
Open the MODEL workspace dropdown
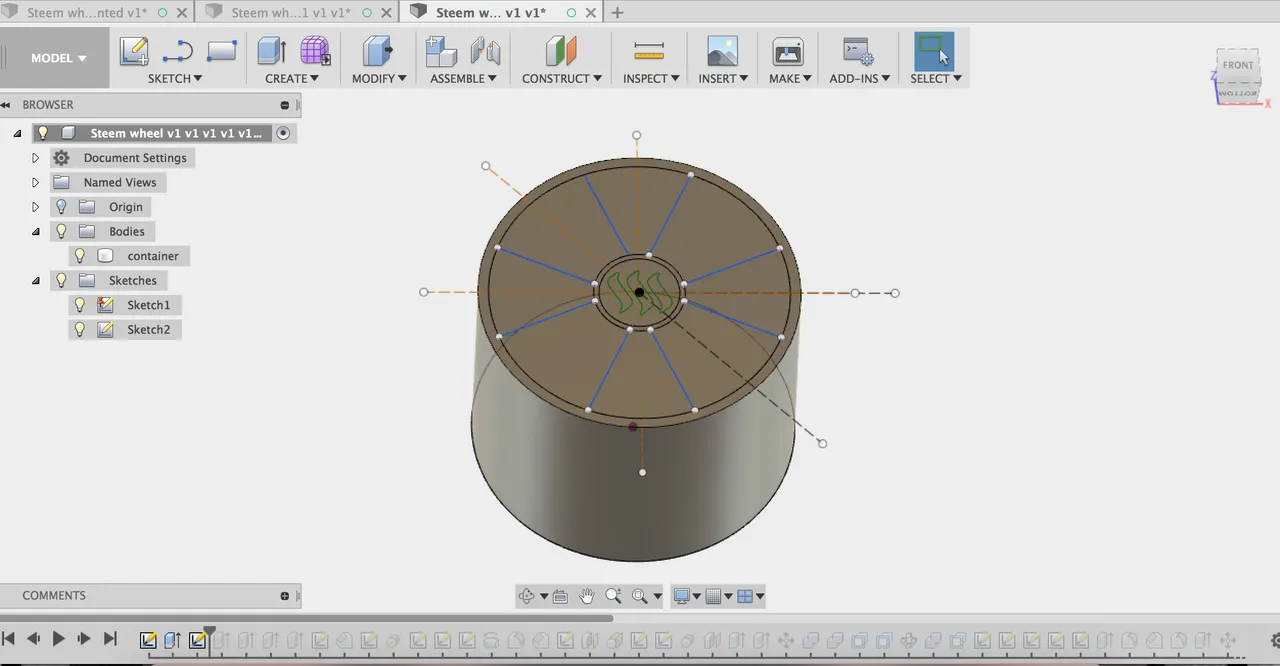pos(58,58)
